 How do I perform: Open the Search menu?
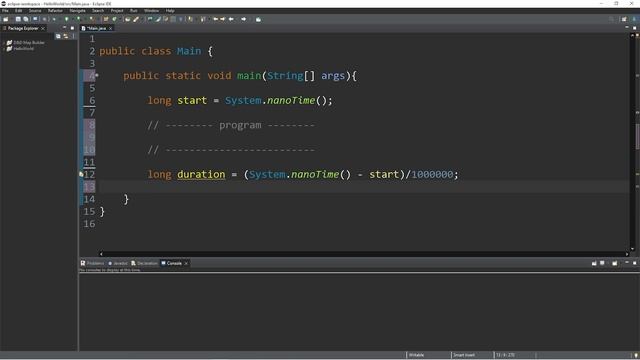[x=98, y=11]
